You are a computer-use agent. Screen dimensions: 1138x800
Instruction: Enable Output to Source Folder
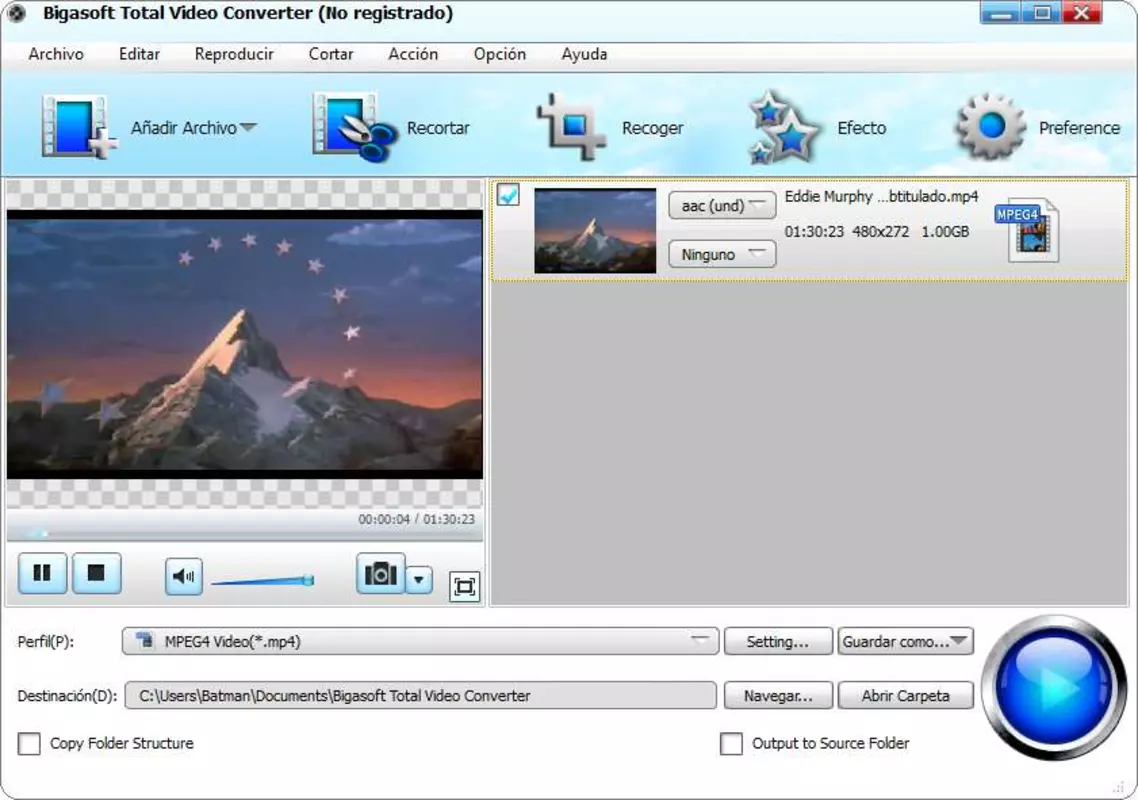pos(731,743)
